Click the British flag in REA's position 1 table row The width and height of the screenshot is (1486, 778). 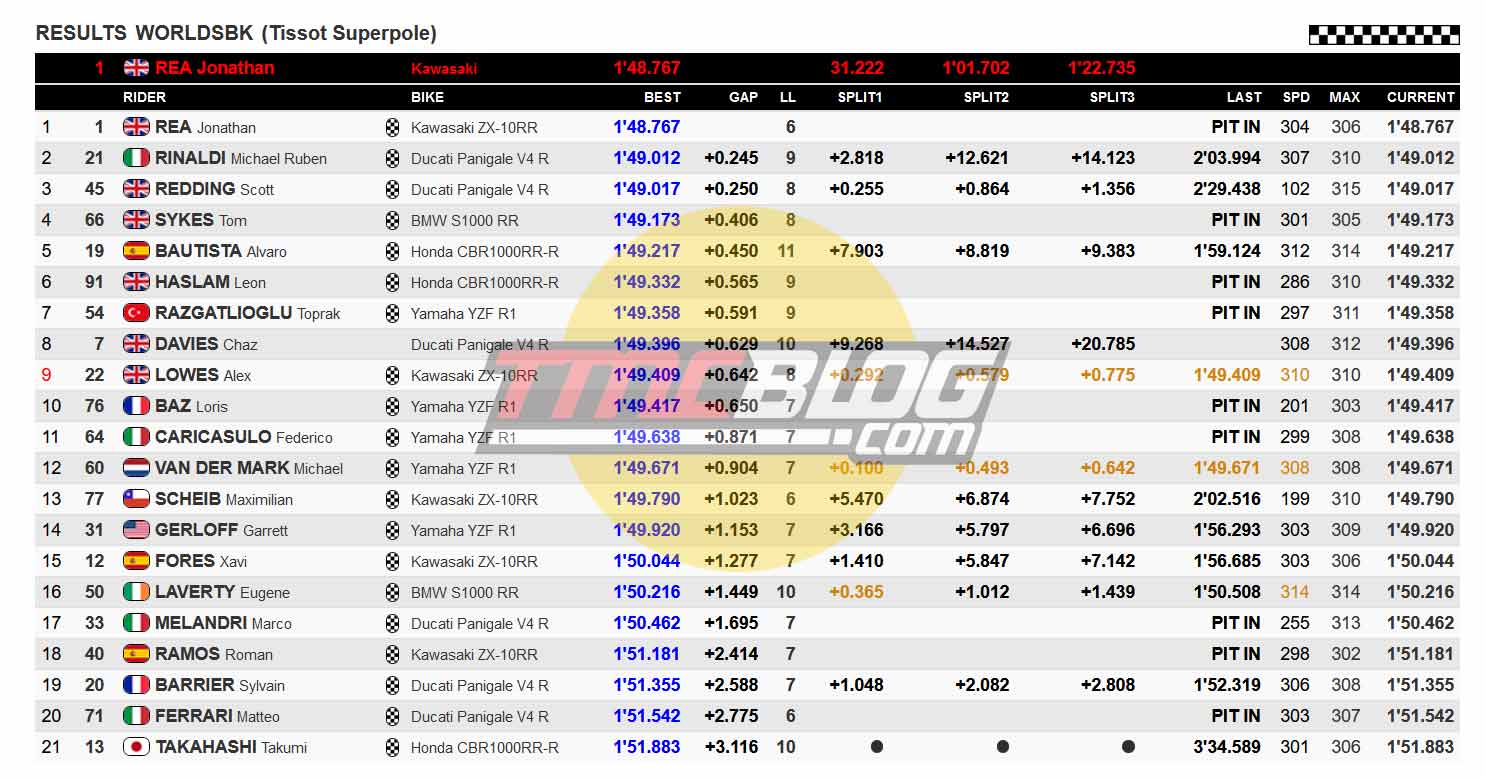136,127
